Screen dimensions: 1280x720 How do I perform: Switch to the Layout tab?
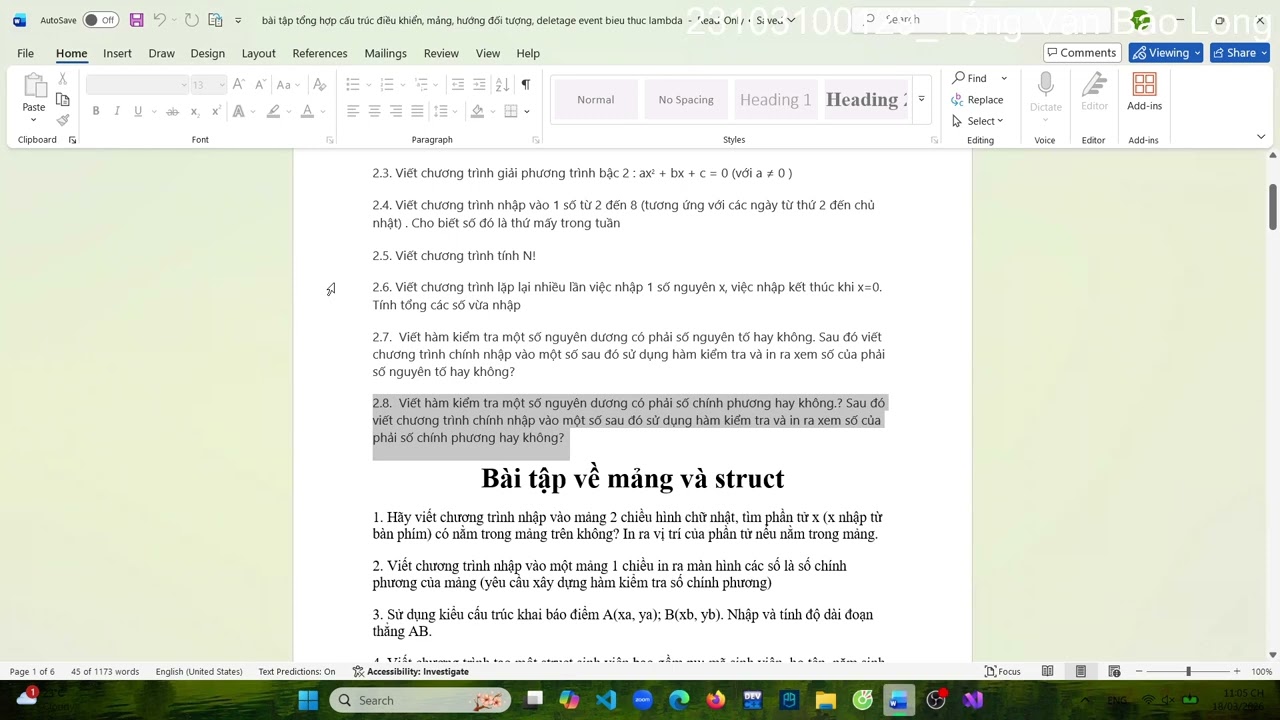[x=258, y=53]
